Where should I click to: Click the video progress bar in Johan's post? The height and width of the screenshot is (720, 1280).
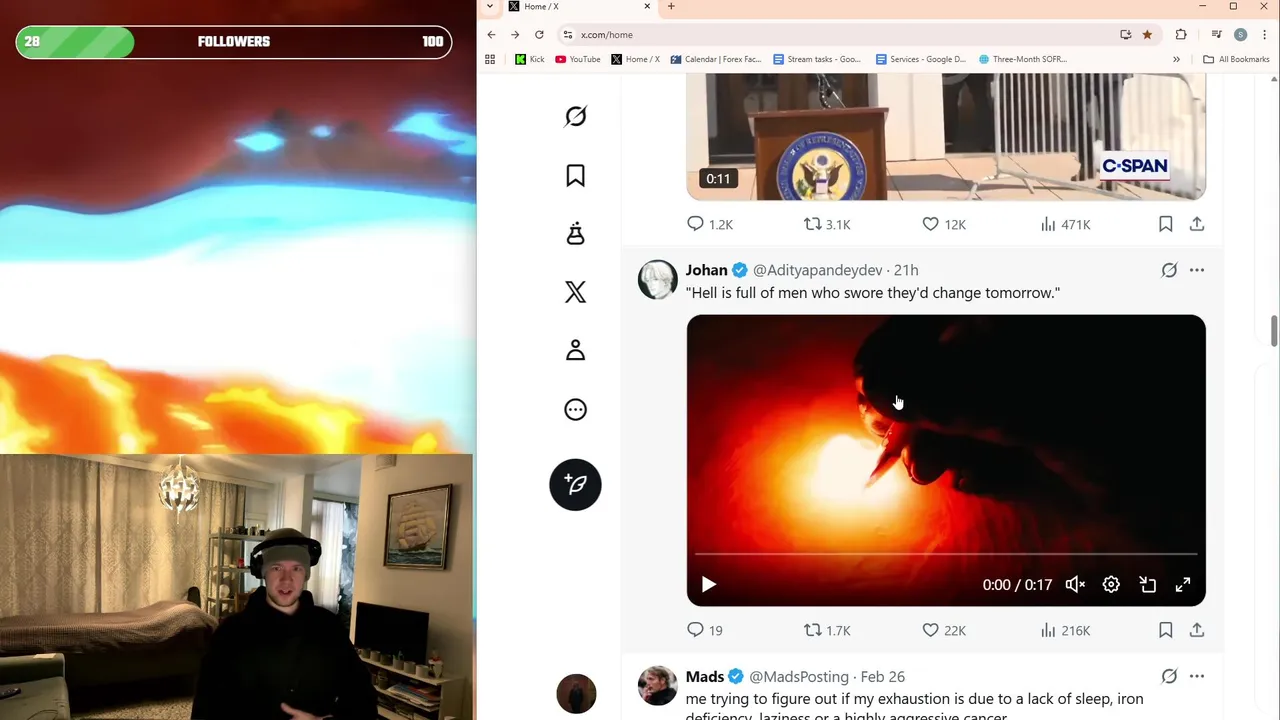(946, 554)
